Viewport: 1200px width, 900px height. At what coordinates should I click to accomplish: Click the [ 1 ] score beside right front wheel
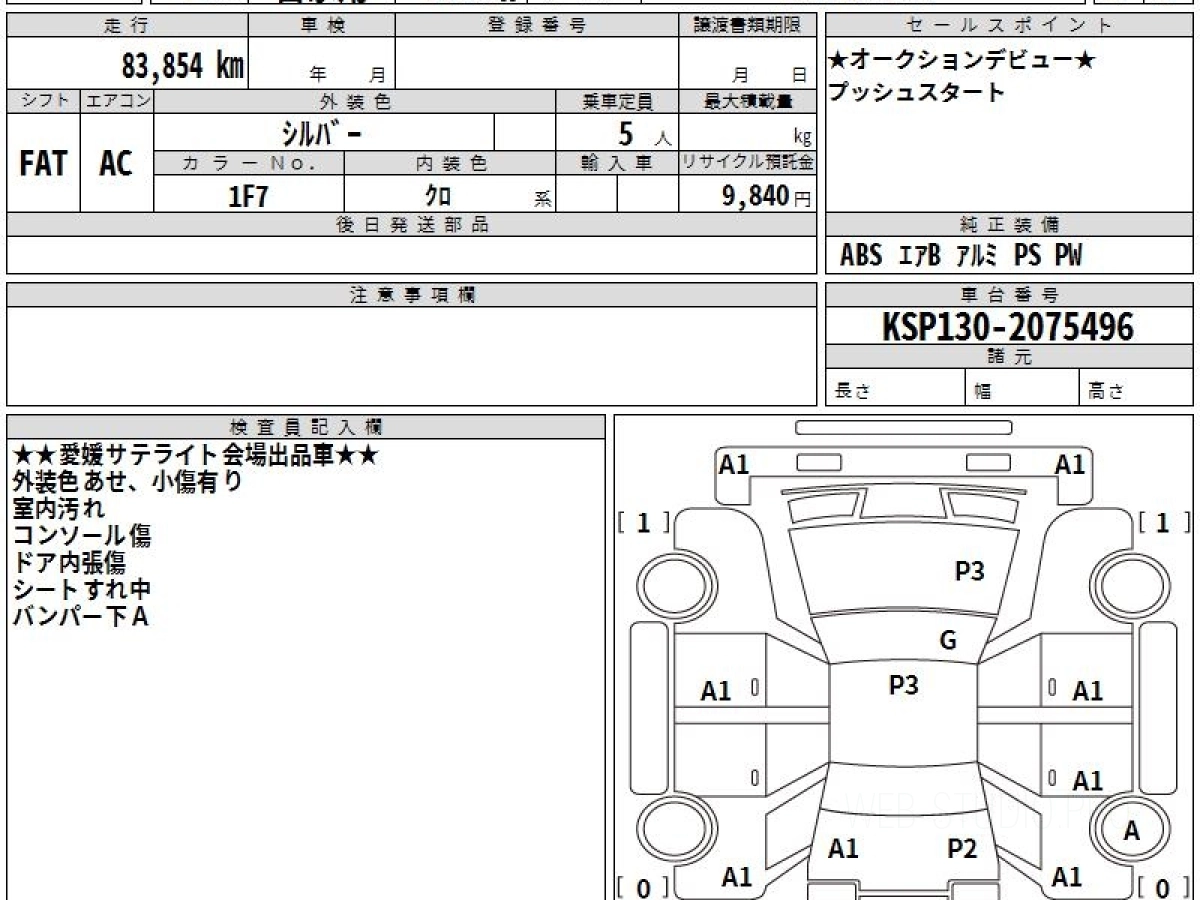pos(1165,522)
